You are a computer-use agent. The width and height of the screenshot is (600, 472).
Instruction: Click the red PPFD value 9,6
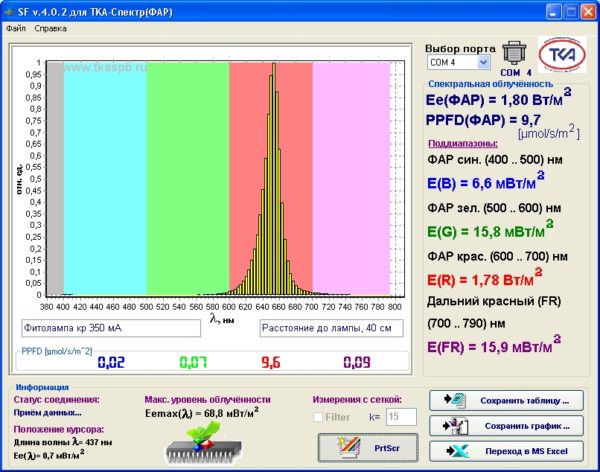click(x=271, y=362)
